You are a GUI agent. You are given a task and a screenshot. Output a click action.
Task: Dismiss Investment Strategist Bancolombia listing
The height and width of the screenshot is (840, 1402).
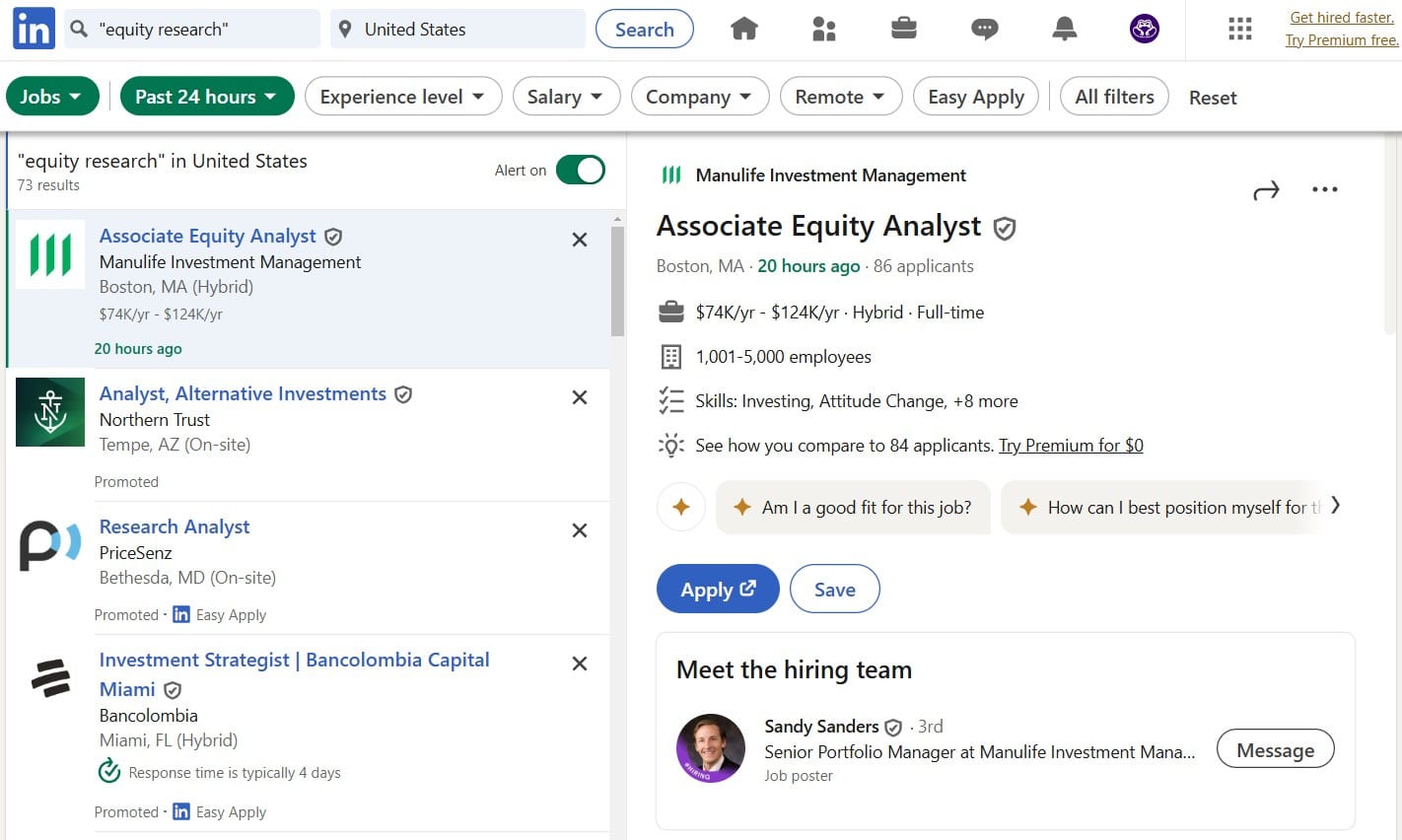pyautogui.click(x=580, y=664)
